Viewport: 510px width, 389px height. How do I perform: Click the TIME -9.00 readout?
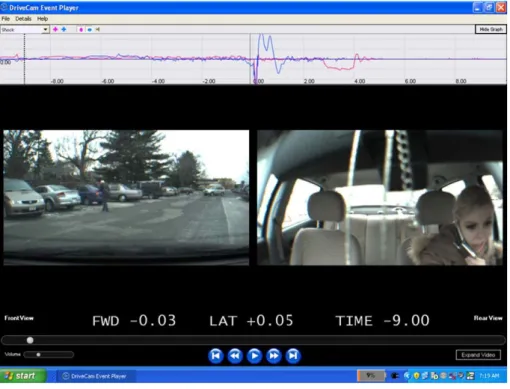382,321
